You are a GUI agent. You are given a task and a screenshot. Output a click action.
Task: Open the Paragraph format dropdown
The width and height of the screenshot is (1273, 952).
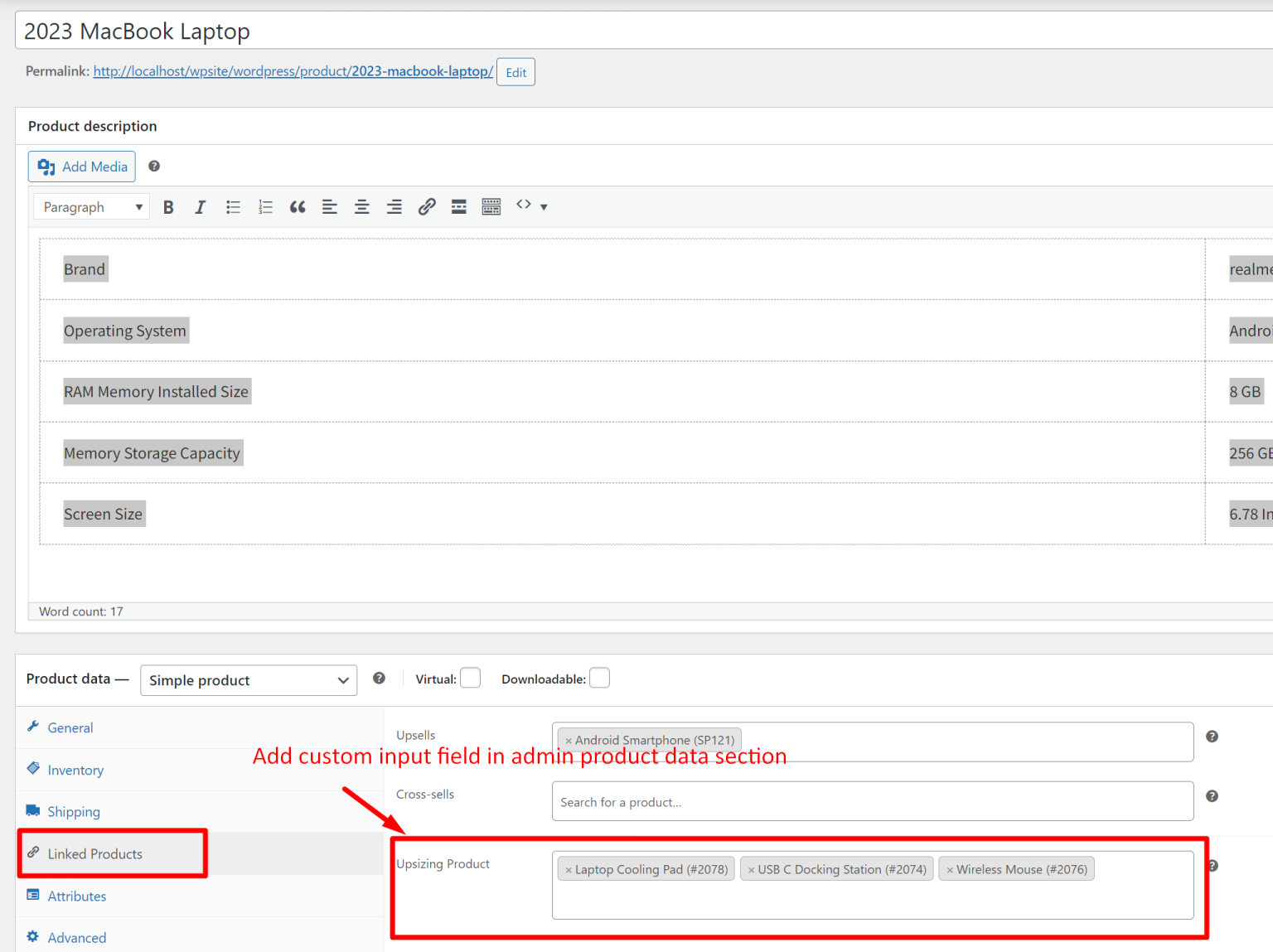(90, 206)
